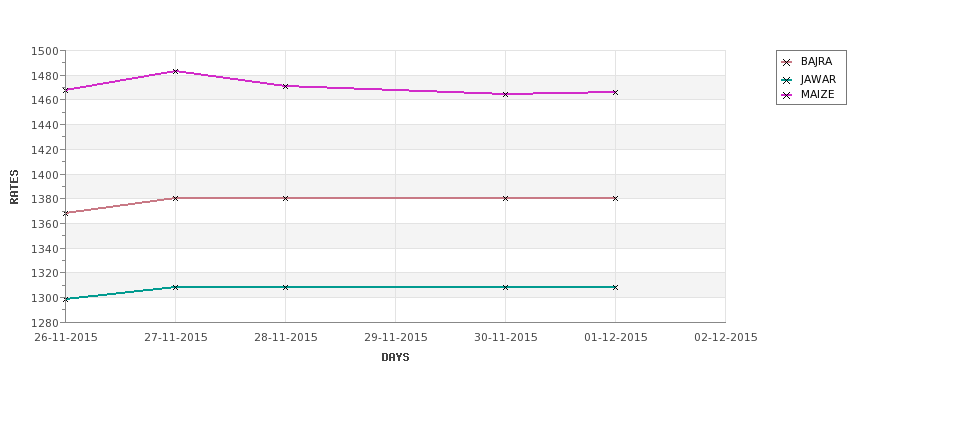Image resolution: width=975 pixels, height=429 pixels.
Task: Select JAWAR data point on 30-11-2015
Action: pyautogui.click(x=506, y=287)
